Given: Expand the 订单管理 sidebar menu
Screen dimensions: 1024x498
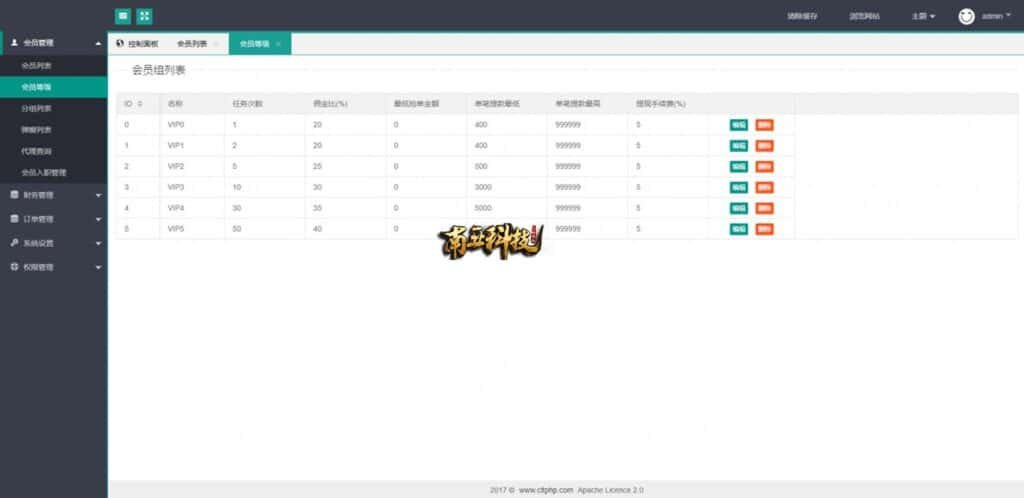Looking at the screenshot, I should tap(55, 219).
